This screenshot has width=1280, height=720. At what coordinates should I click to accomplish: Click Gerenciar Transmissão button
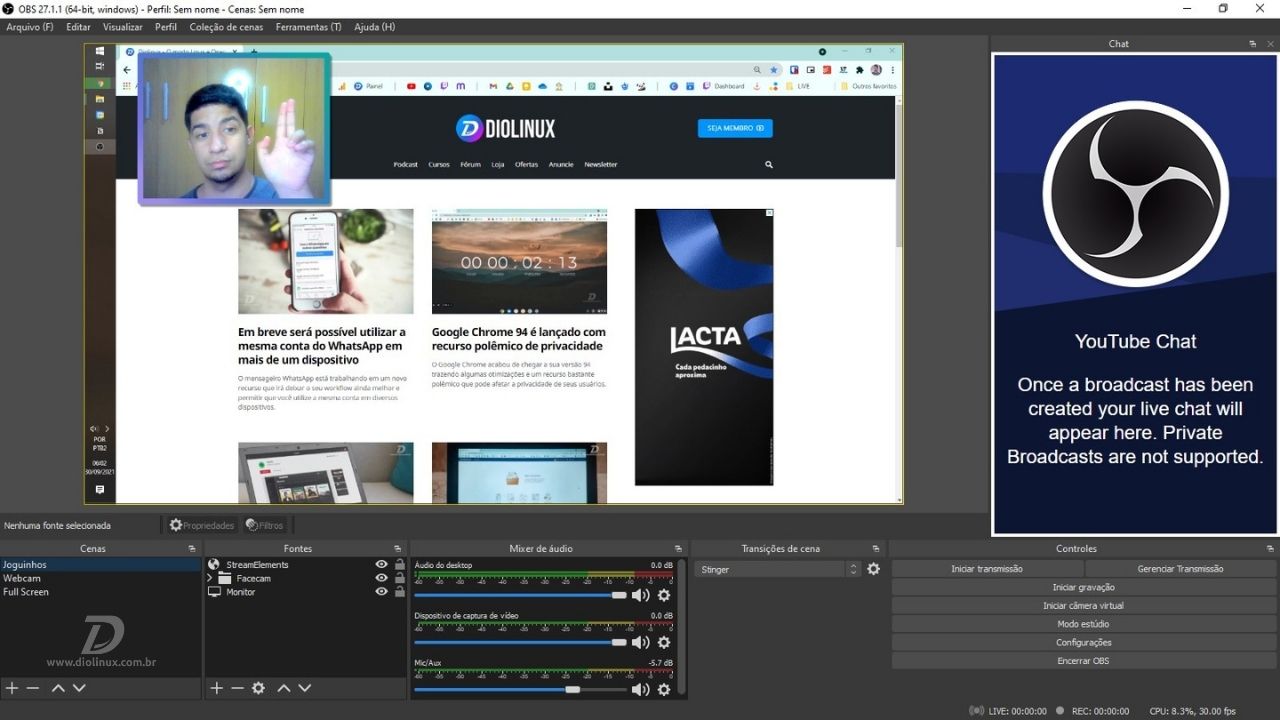pos(1180,569)
